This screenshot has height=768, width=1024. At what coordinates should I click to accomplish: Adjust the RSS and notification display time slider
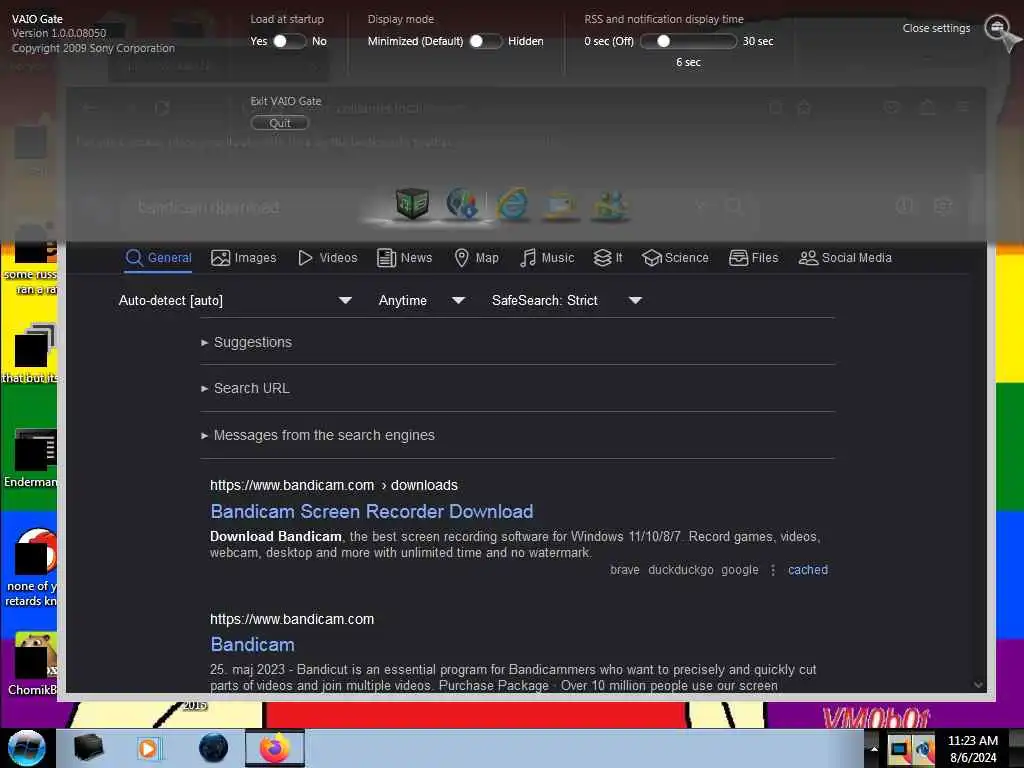click(688, 41)
